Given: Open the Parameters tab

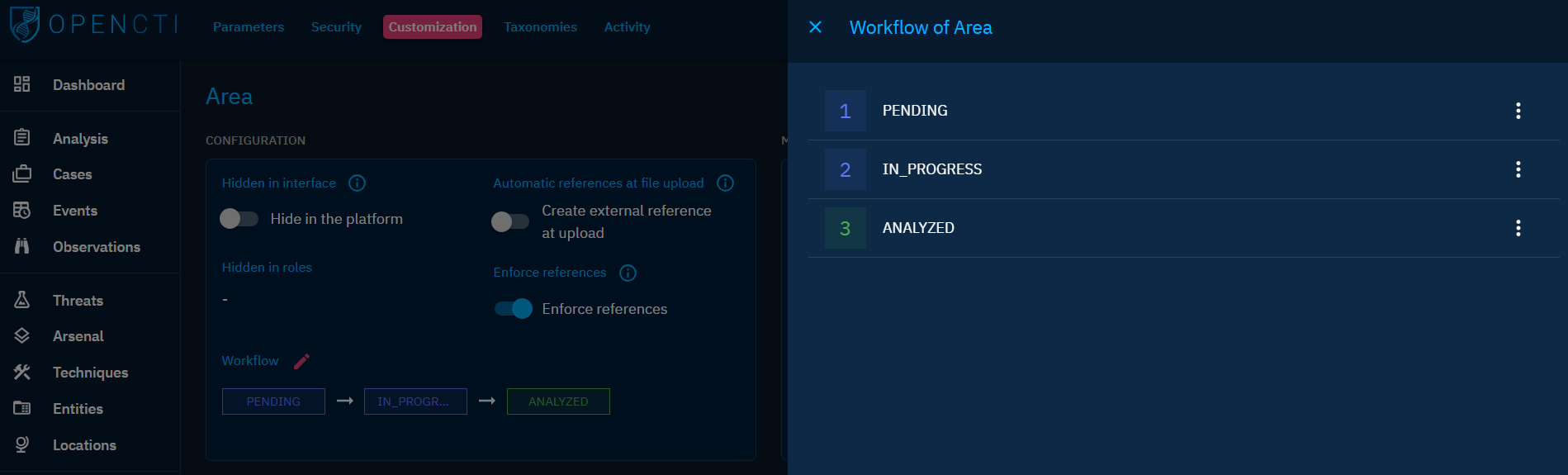Looking at the screenshot, I should 249,26.
